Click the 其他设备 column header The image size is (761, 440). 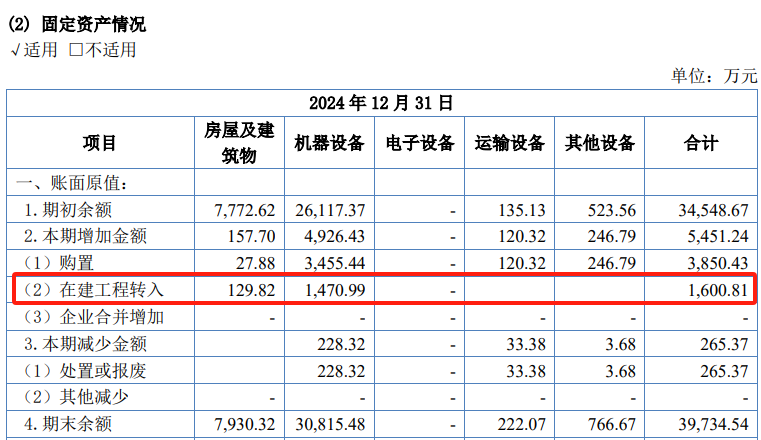(599, 143)
